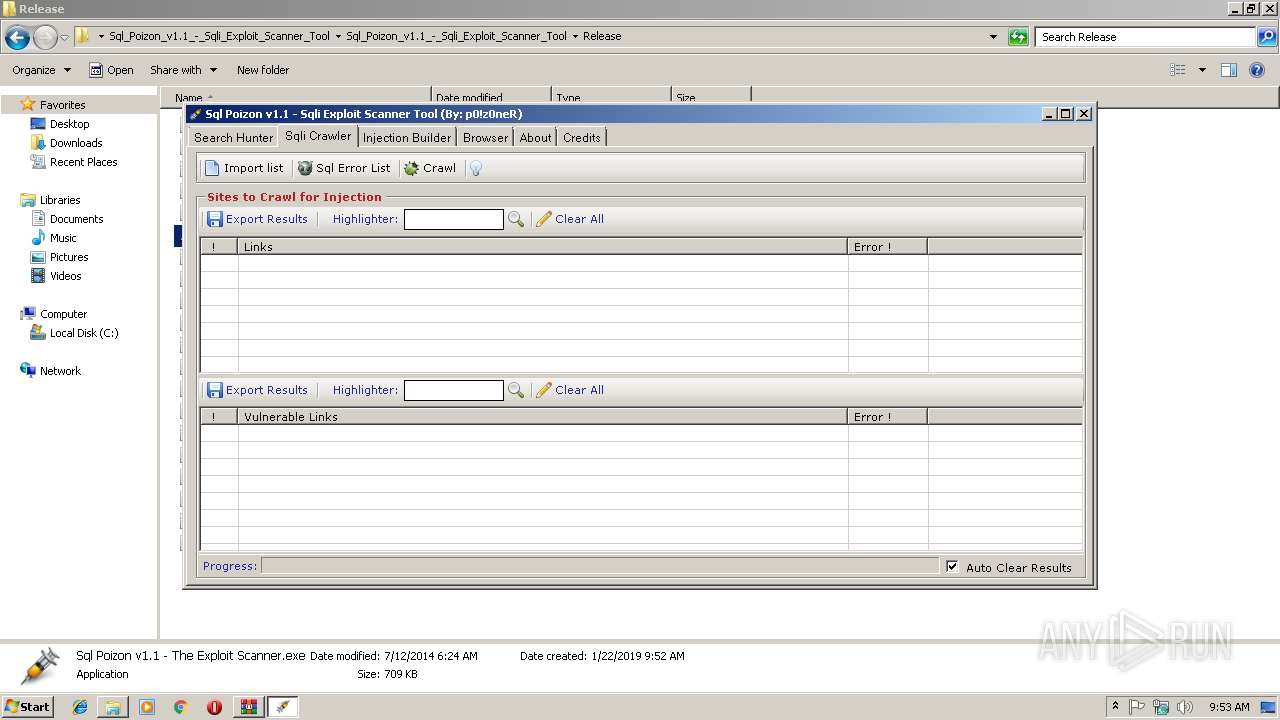The width and height of the screenshot is (1280, 720).
Task: Open Music library
Action: (63, 238)
